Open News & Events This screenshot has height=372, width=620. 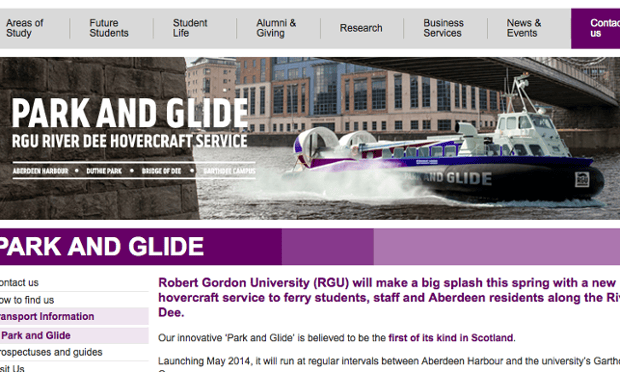click(524, 28)
